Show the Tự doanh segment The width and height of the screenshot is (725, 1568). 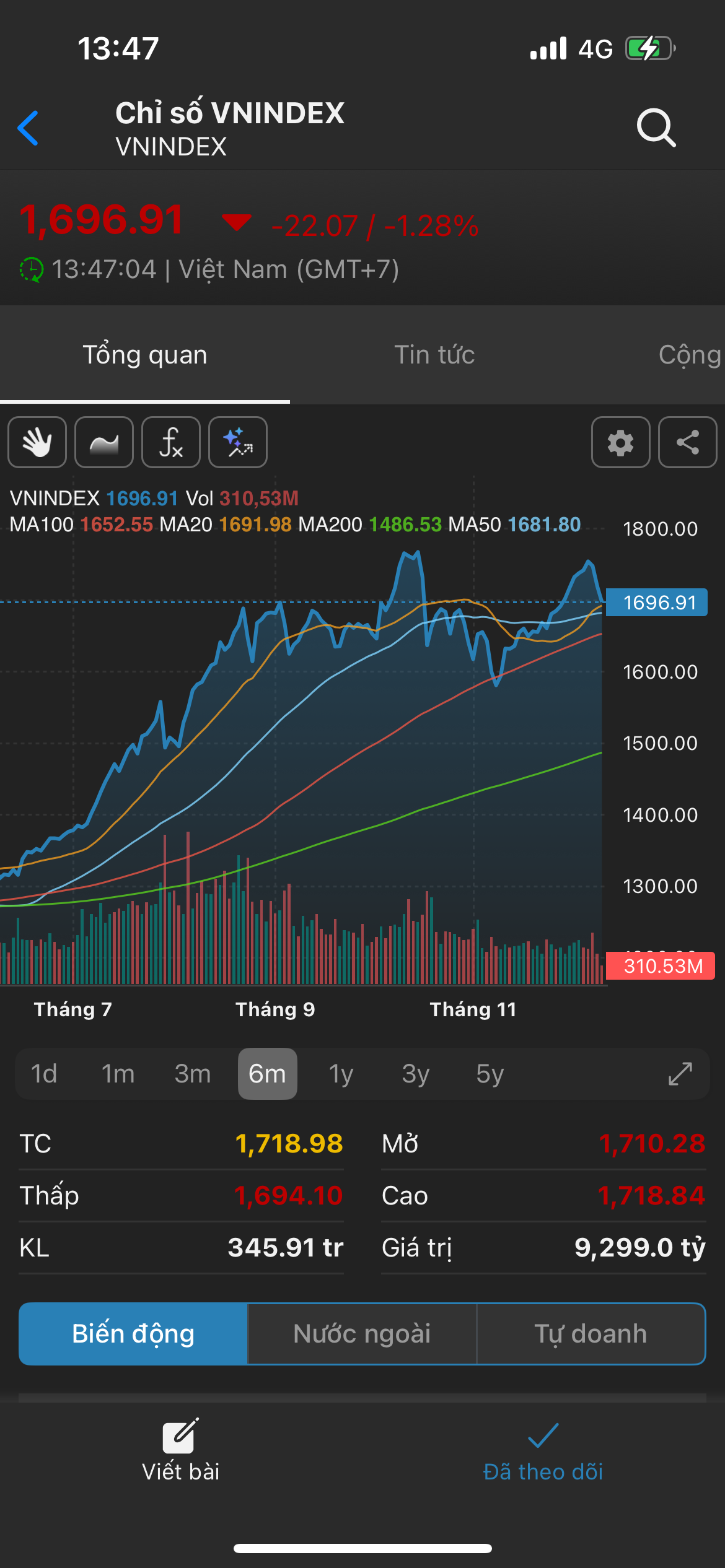click(x=591, y=1334)
